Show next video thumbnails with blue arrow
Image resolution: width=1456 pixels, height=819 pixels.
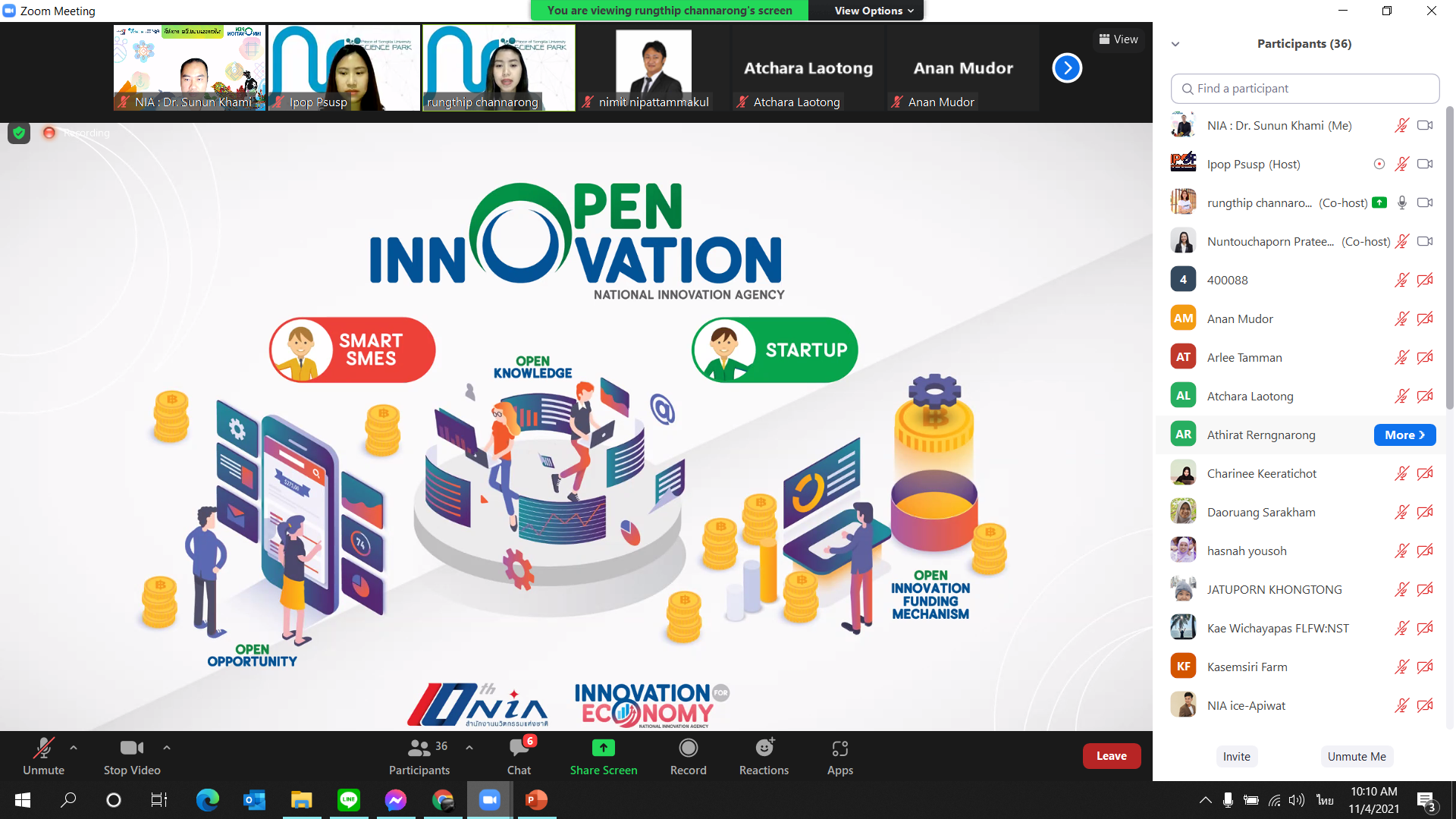pyautogui.click(x=1067, y=68)
